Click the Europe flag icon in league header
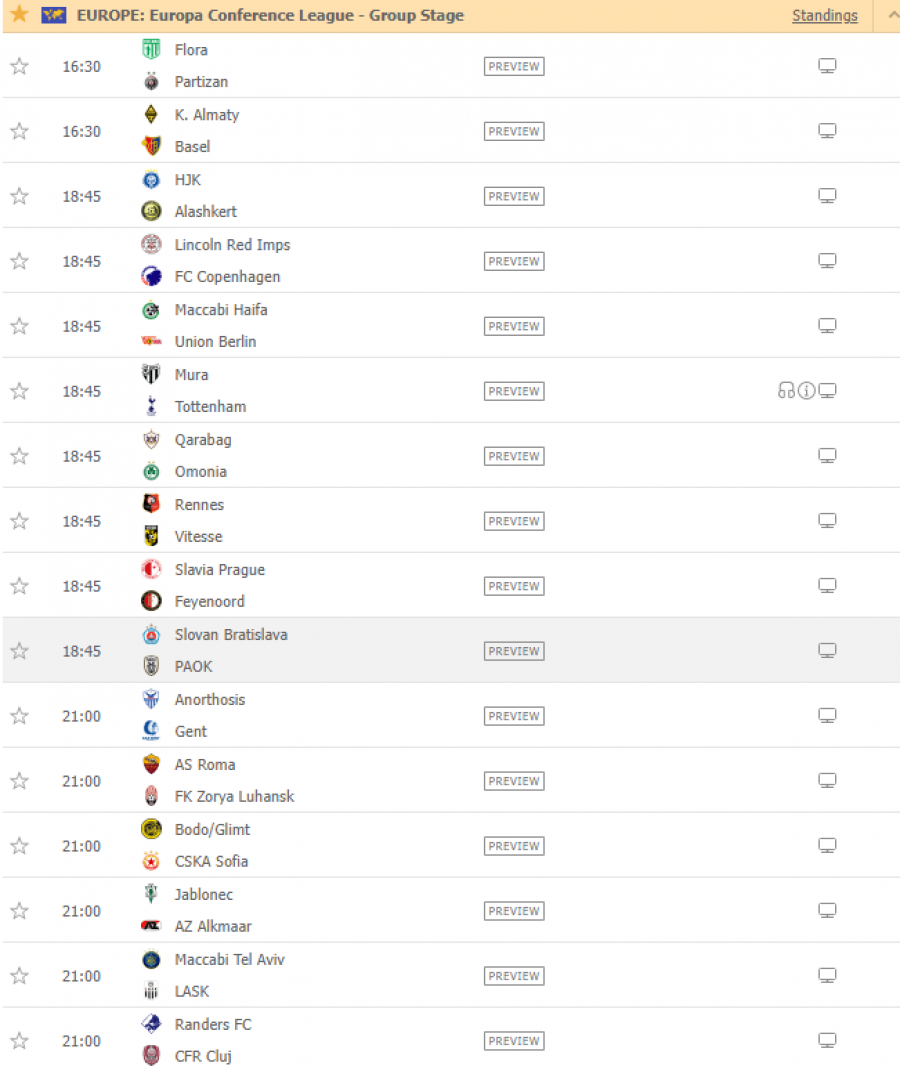 point(53,14)
